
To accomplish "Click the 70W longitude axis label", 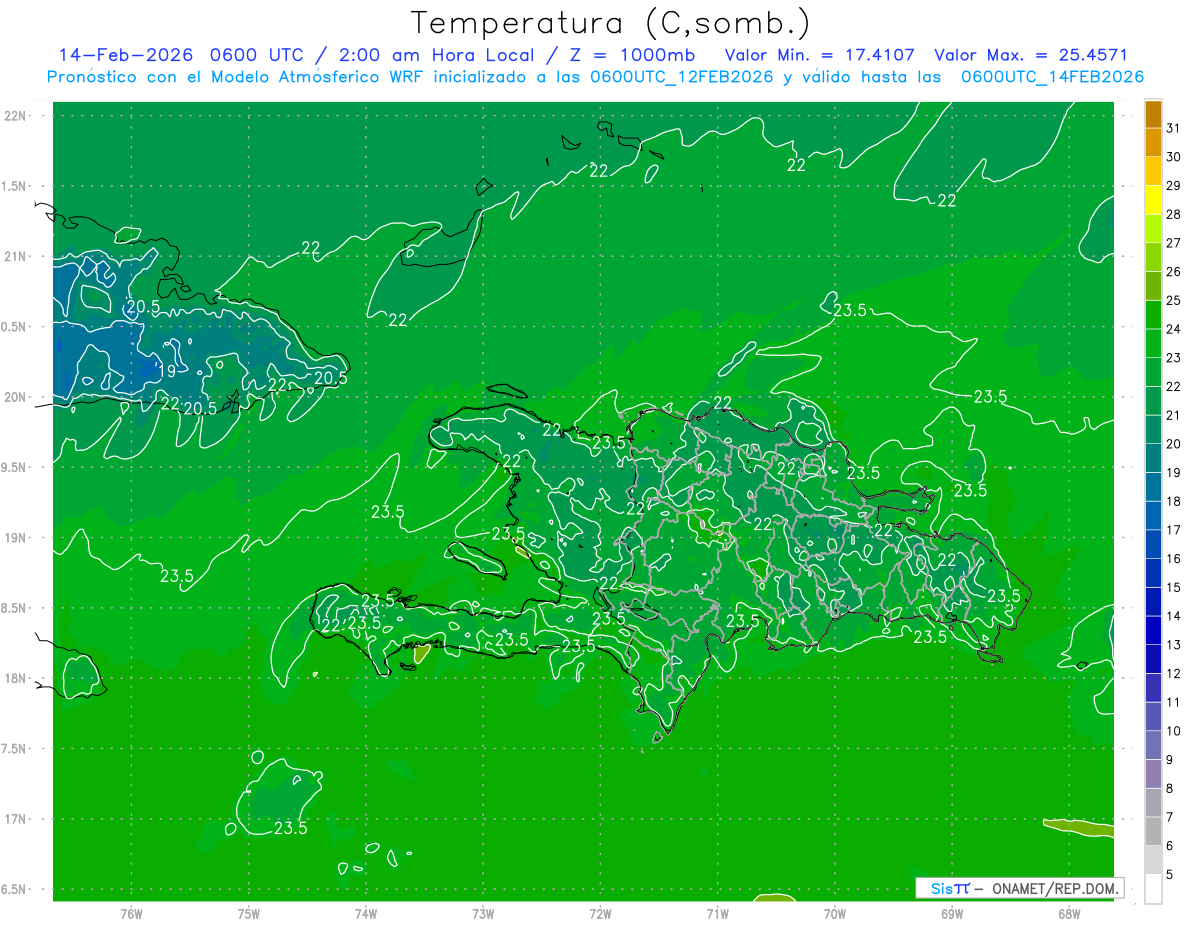I will tap(834, 913).
